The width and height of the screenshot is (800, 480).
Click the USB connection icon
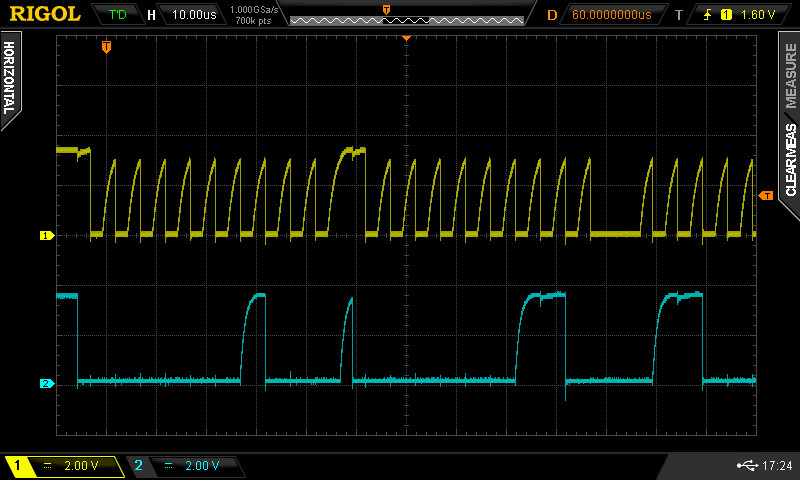[745, 466]
